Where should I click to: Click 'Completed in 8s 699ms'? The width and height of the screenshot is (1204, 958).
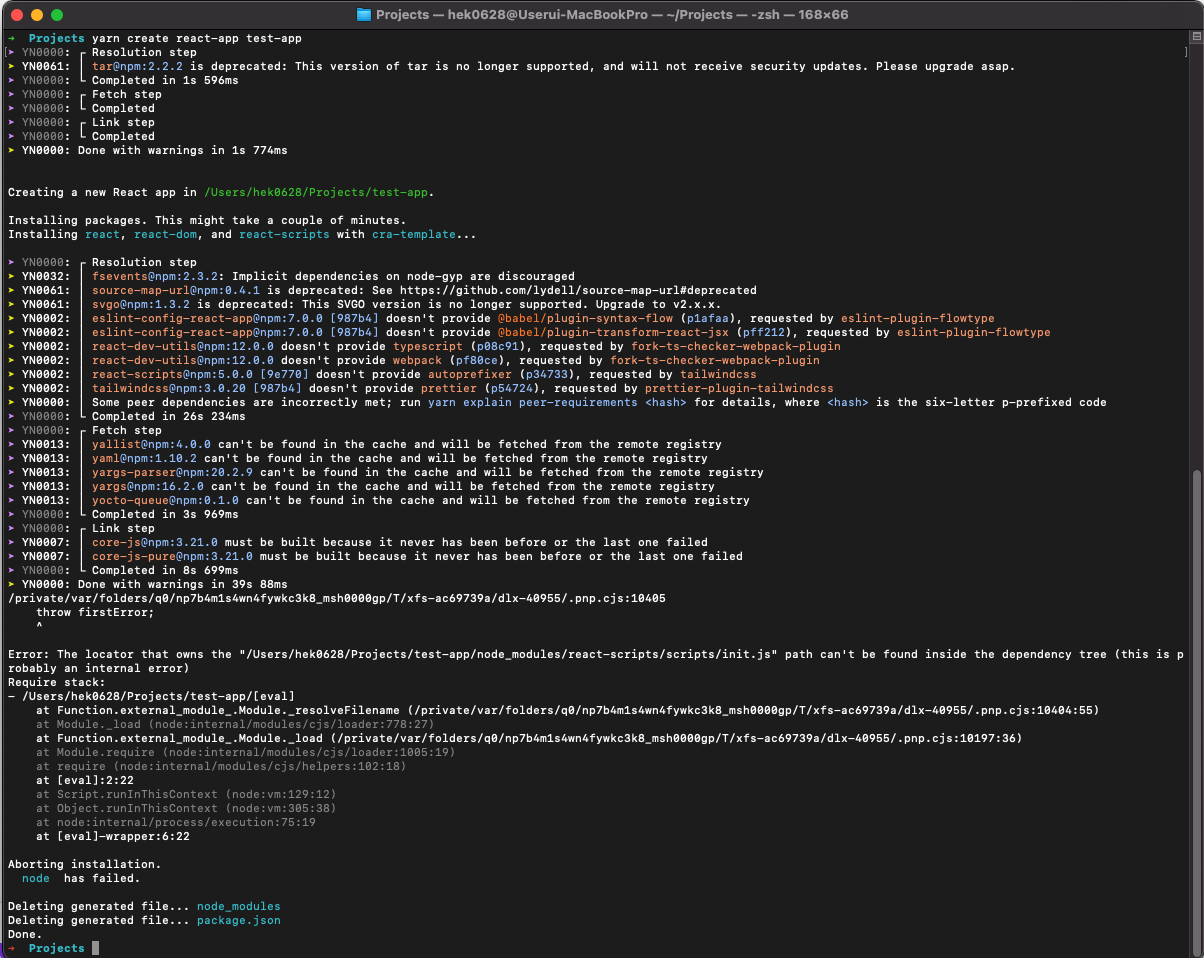[x=165, y=570]
